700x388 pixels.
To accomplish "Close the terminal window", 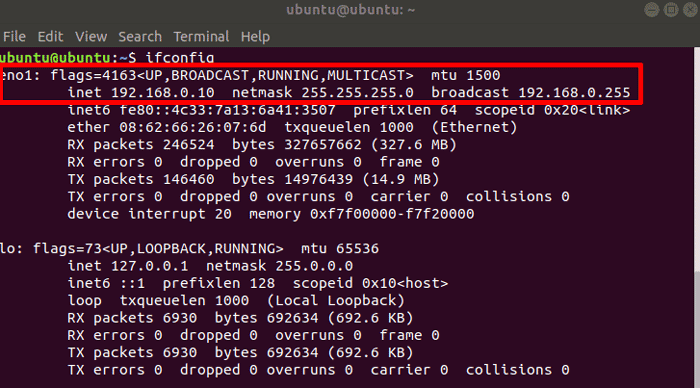I will 690,10.
